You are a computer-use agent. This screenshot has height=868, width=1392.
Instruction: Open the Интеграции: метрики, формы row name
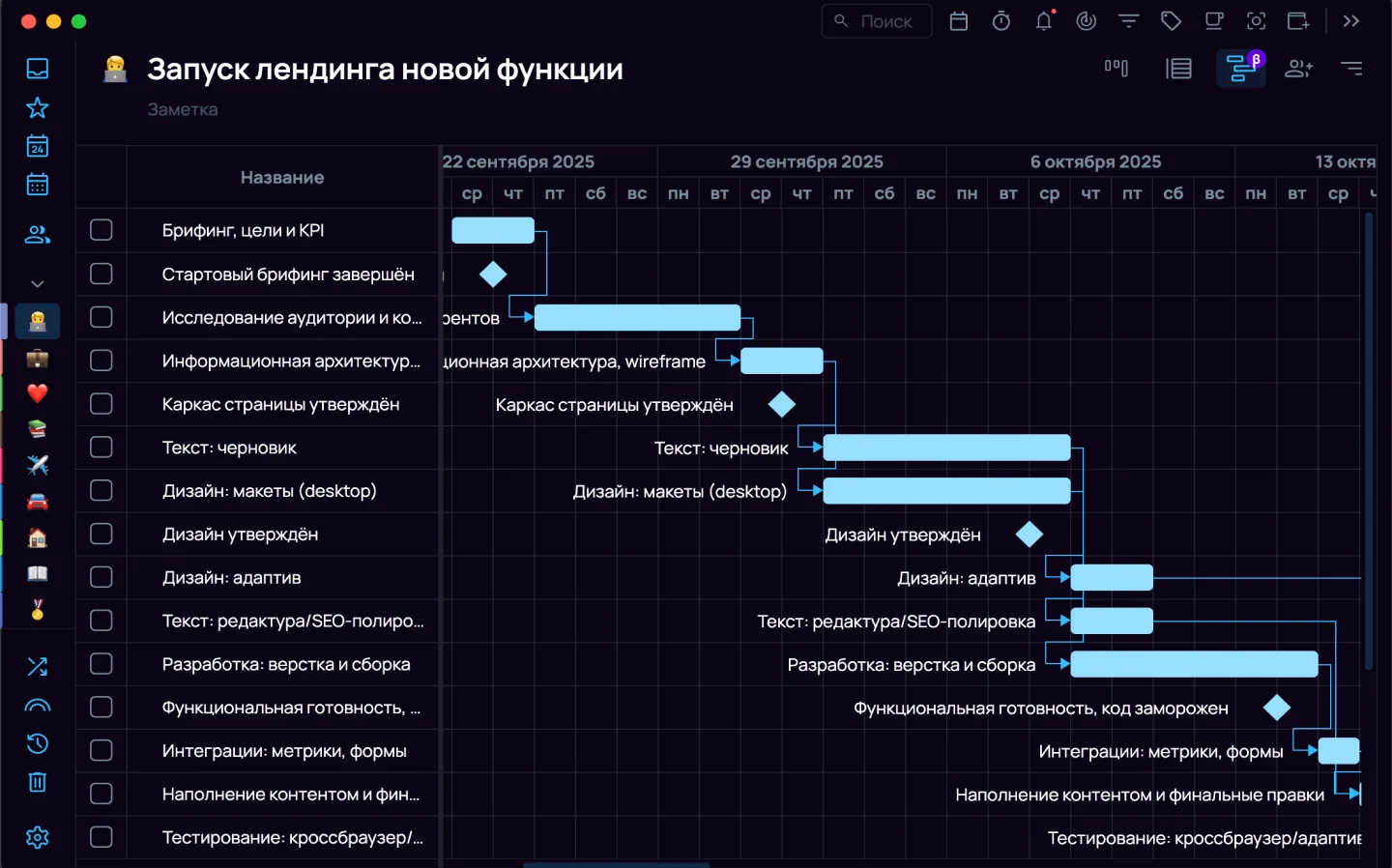pyautogui.click(x=284, y=751)
